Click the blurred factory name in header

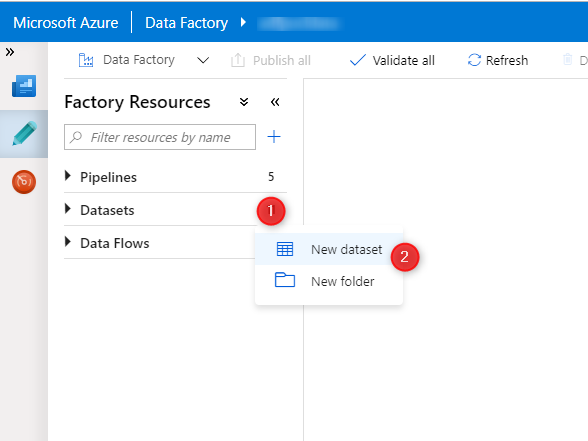click(x=298, y=23)
